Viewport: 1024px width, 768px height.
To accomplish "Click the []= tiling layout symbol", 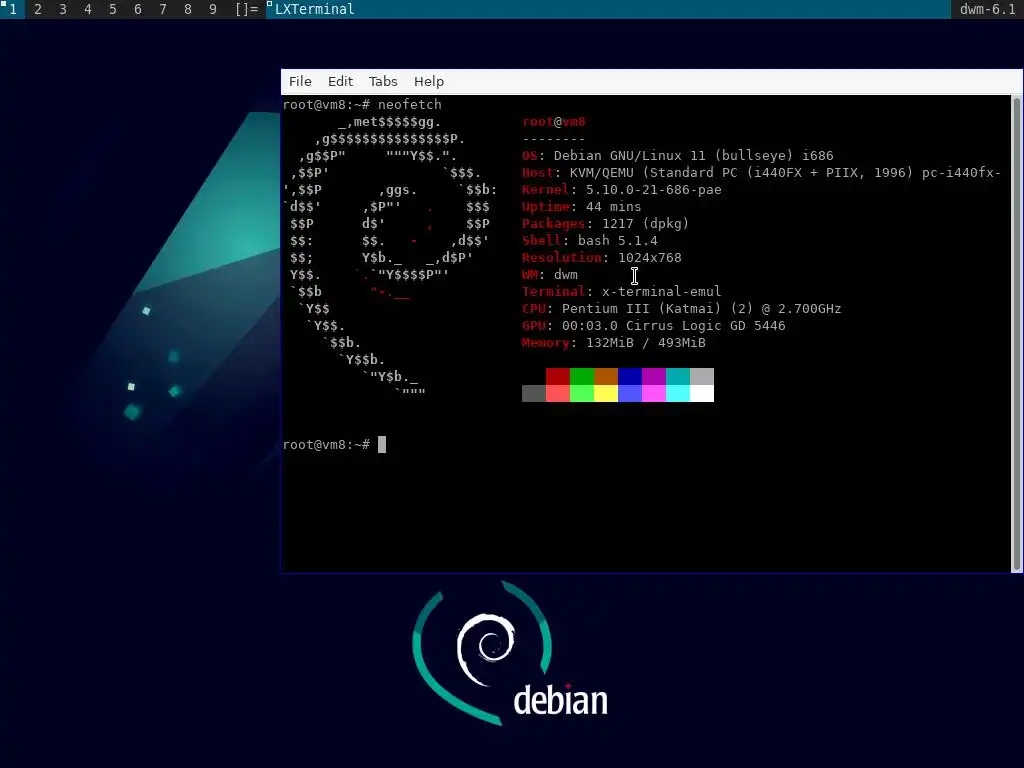I will pyautogui.click(x=247, y=9).
